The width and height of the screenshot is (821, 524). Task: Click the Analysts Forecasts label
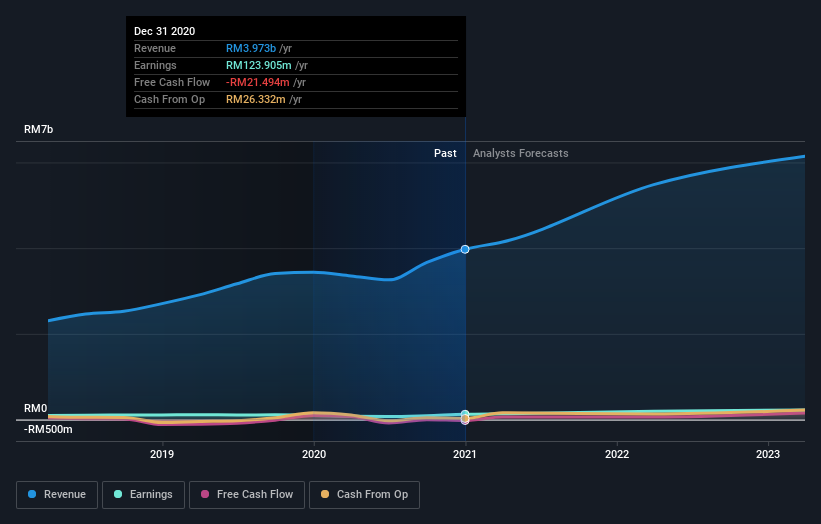click(520, 153)
